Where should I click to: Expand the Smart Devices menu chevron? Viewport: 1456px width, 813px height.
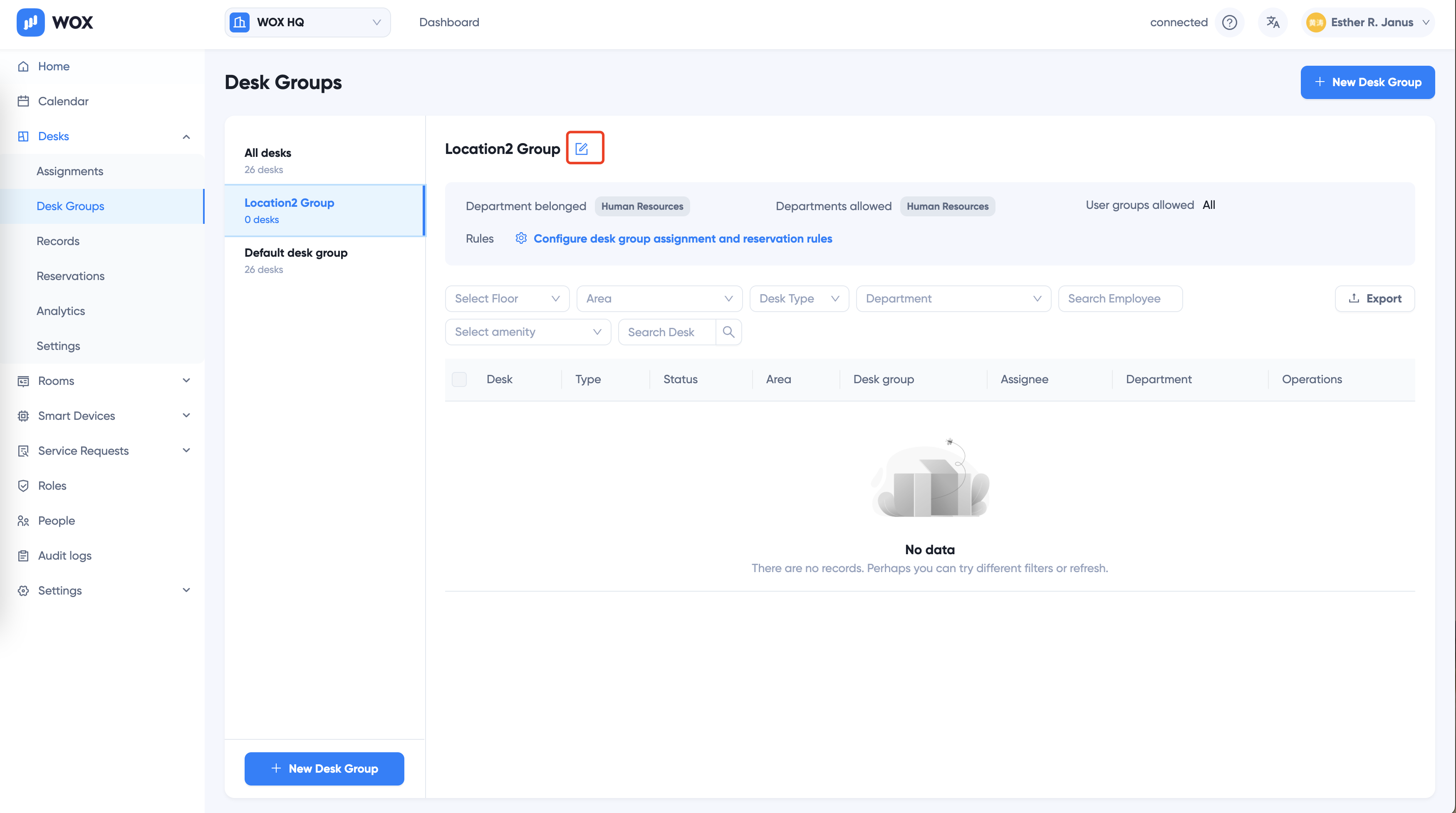[x=186, y=416]
